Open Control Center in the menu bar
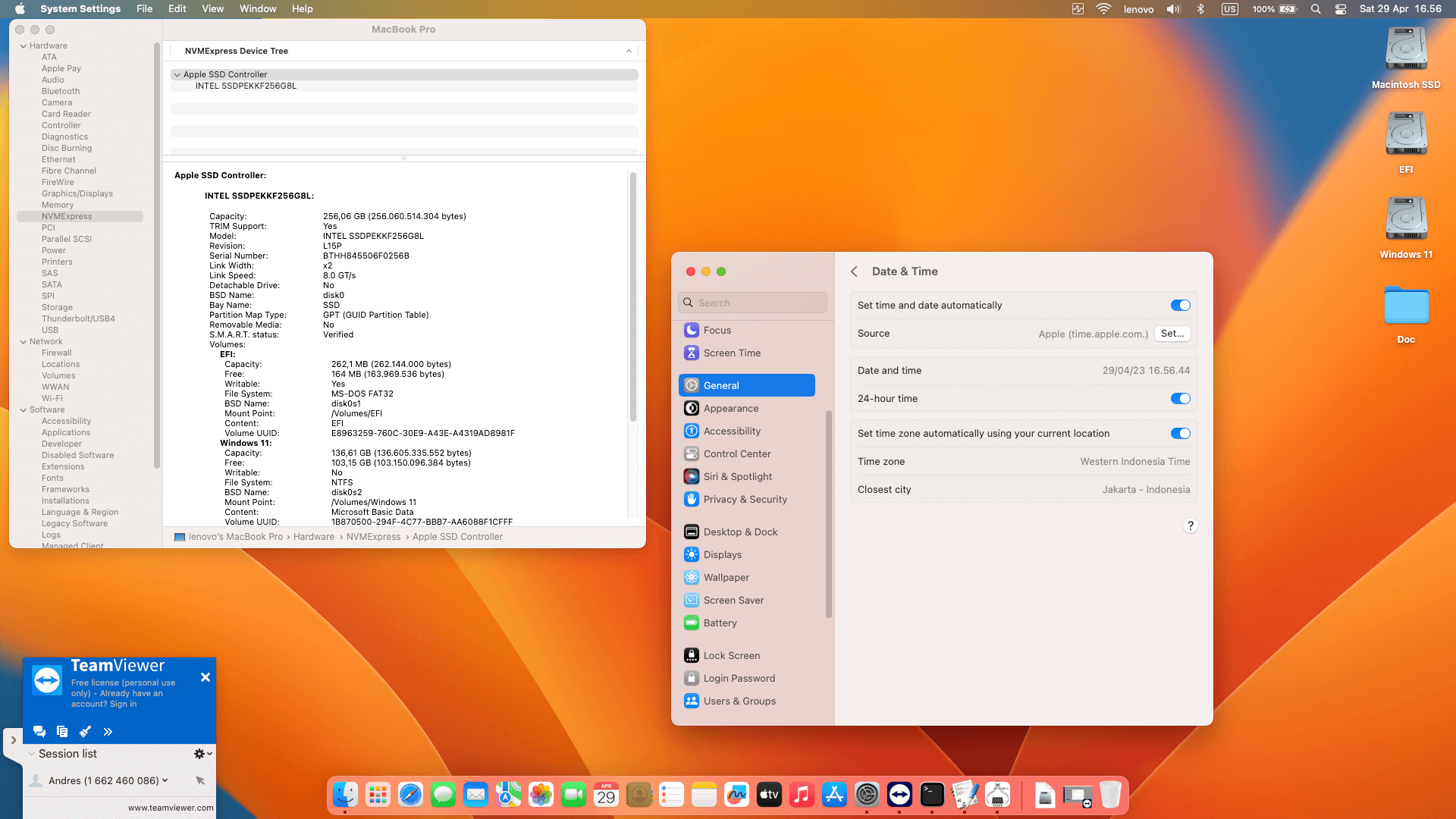1456x819 pixels. coord(1341,9)
